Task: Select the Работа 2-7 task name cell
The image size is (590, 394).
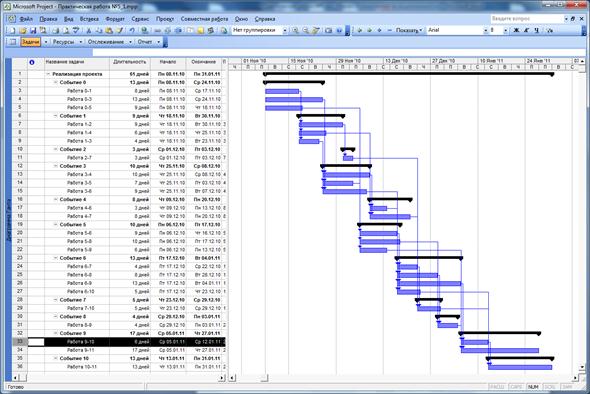Action: [x=77, y=158]
